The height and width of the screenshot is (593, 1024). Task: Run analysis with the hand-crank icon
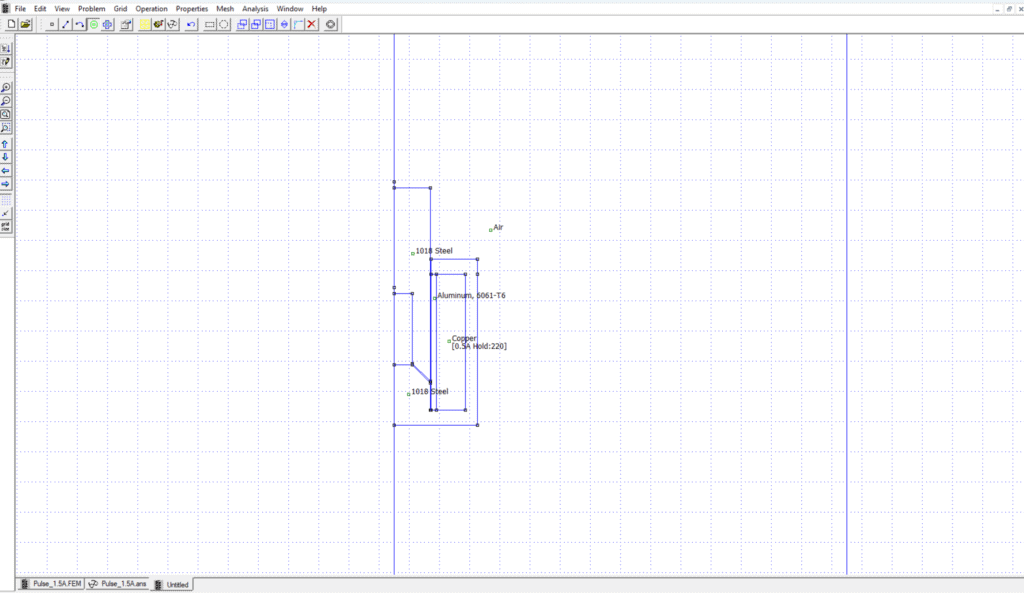tap(158, 24)
